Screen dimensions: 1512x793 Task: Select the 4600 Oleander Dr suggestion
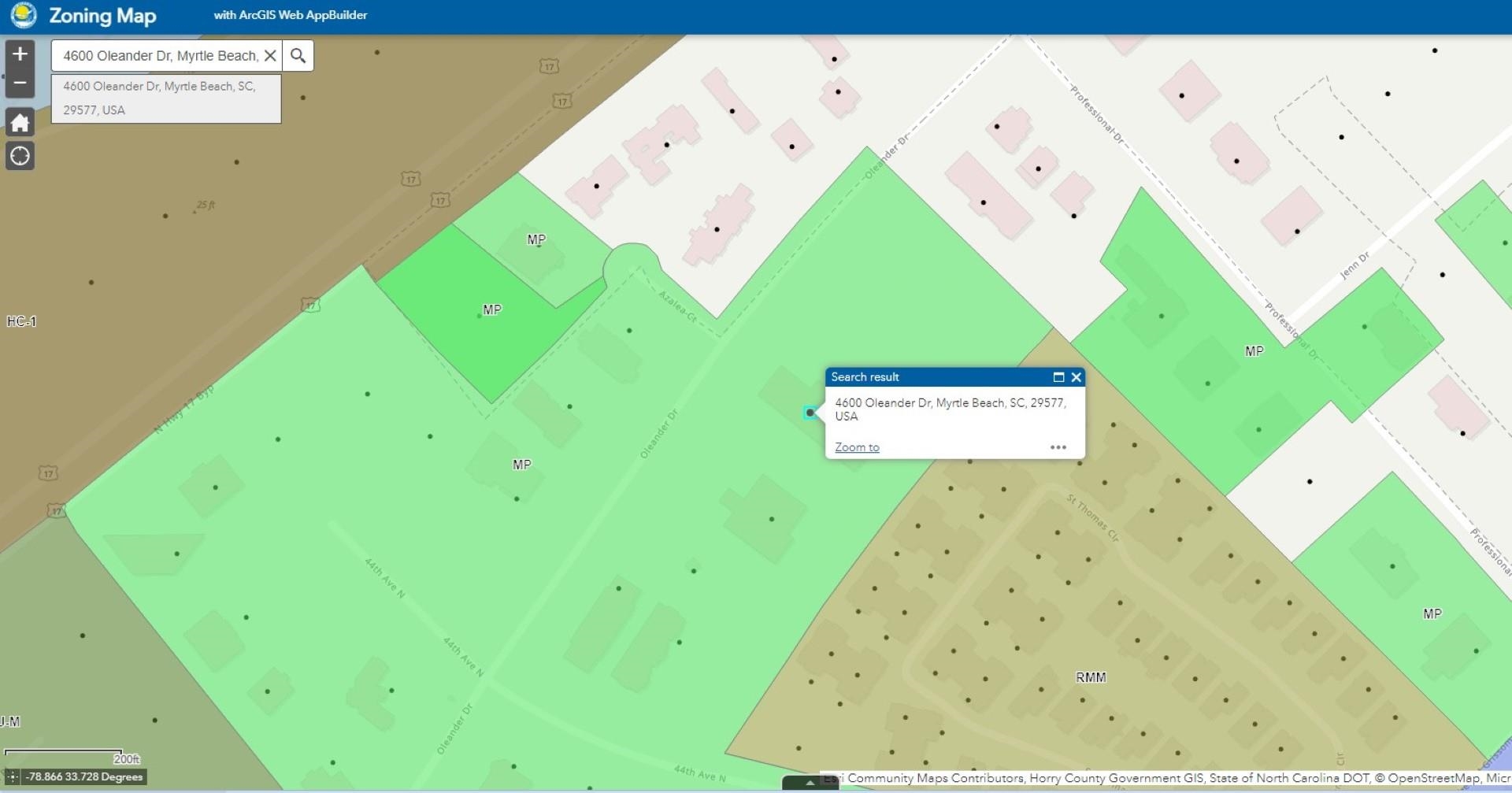click(165, 98)
